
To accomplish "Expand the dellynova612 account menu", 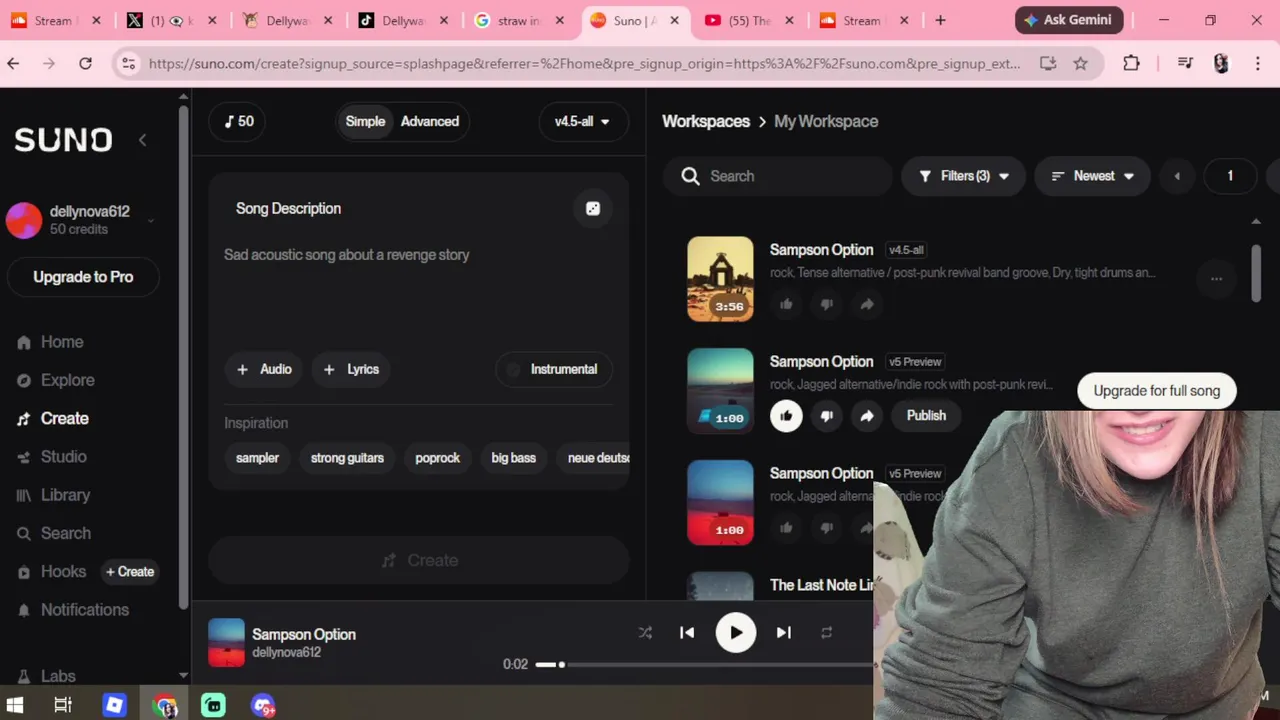I will [x=150, y=221].
